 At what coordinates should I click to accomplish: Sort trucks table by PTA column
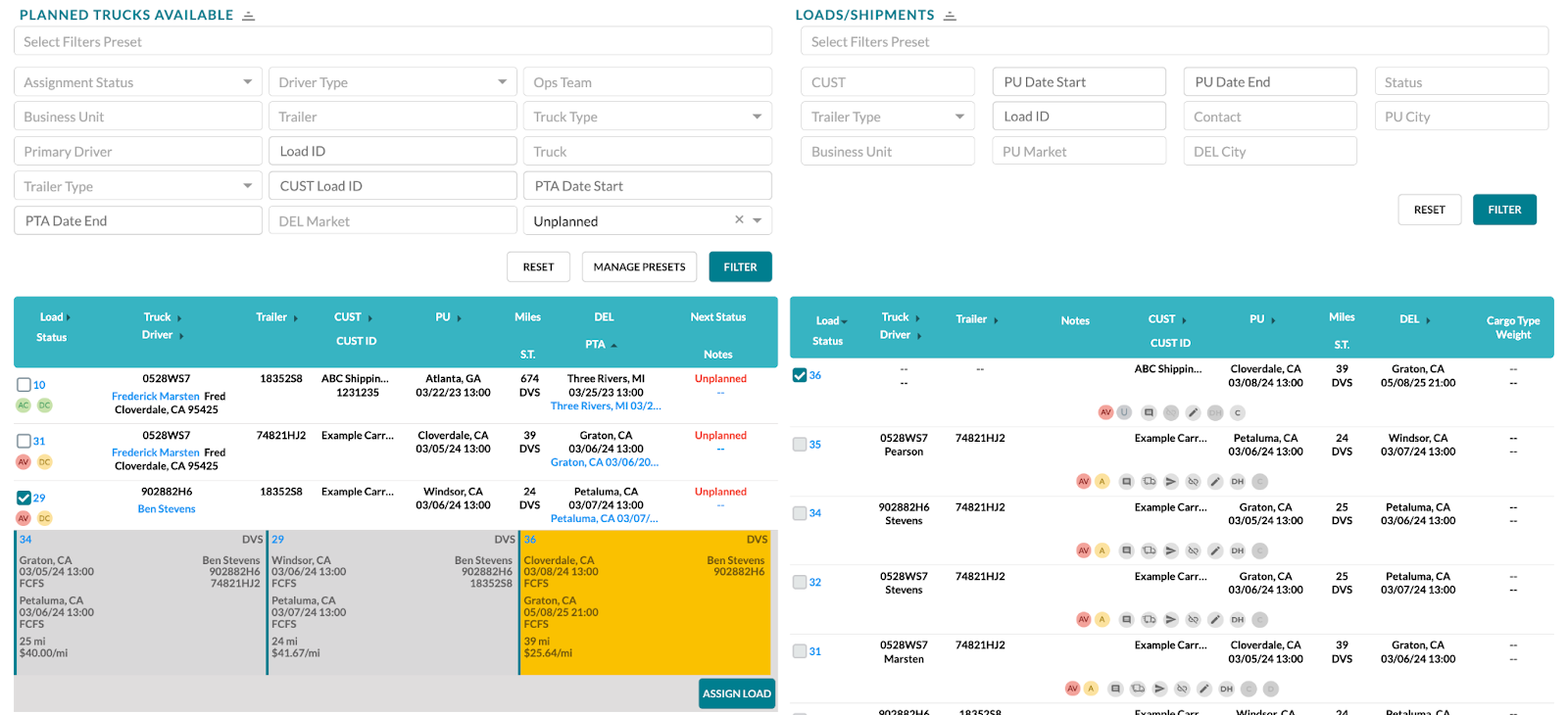(x=601, y=345)
